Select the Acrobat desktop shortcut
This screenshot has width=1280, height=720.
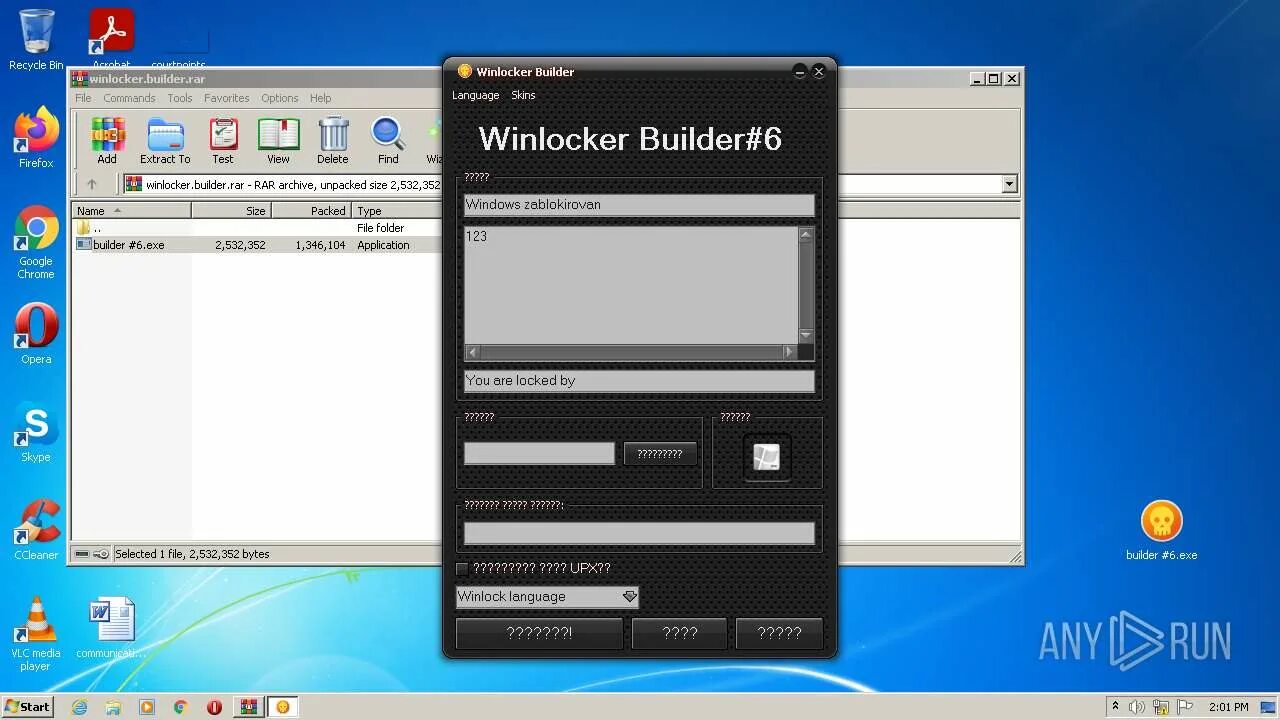click(111, 38)
